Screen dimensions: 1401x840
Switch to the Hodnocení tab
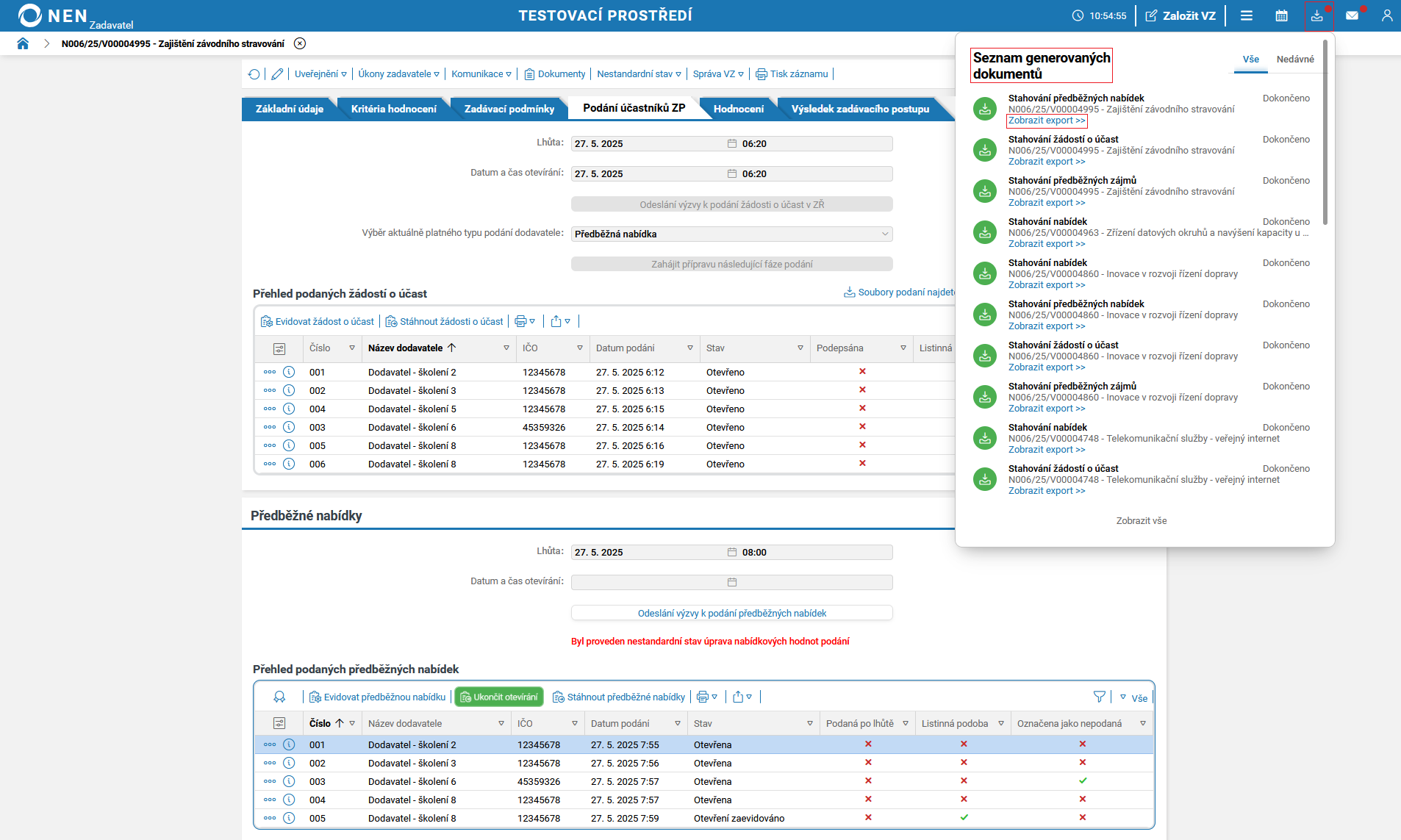coord(738,109)
